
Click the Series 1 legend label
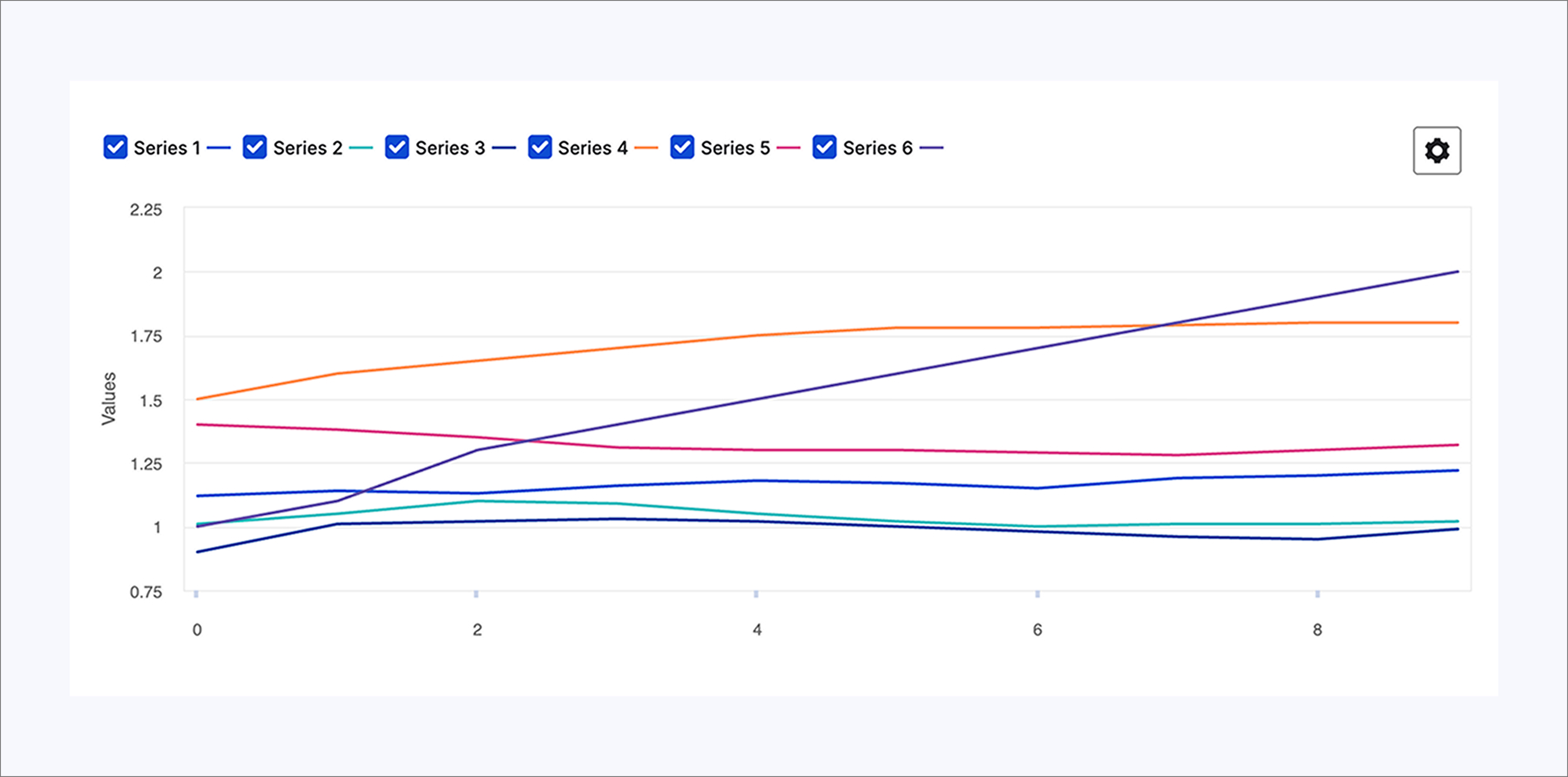(167, 148)
